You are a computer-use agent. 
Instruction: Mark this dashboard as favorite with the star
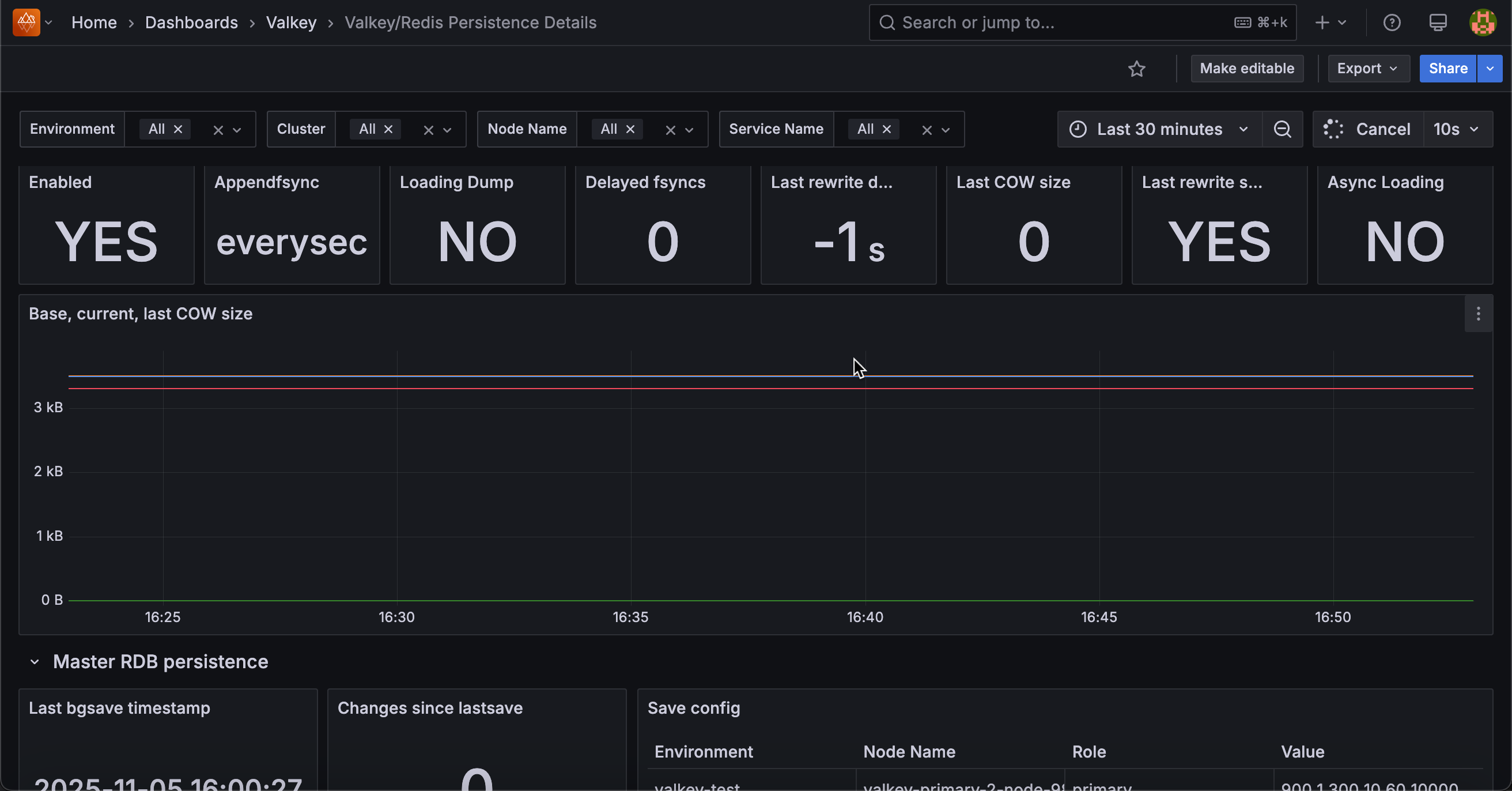pyautogui.click(x=1137, y=69)
